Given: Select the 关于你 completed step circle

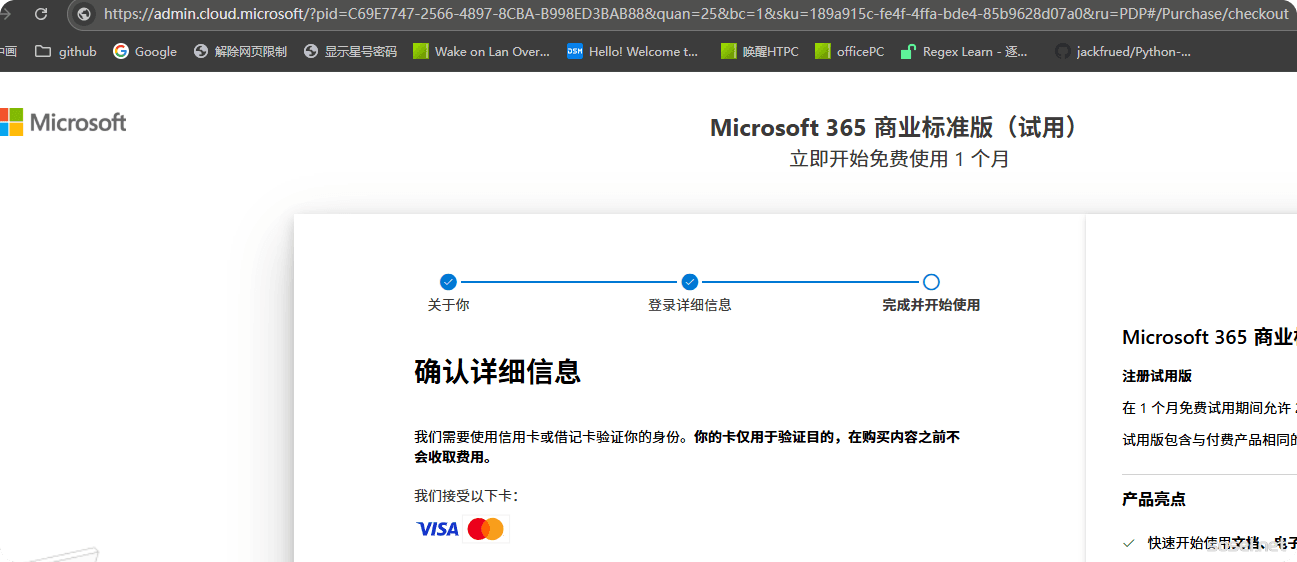Looking at the screenshot, I should coord(448,282).
